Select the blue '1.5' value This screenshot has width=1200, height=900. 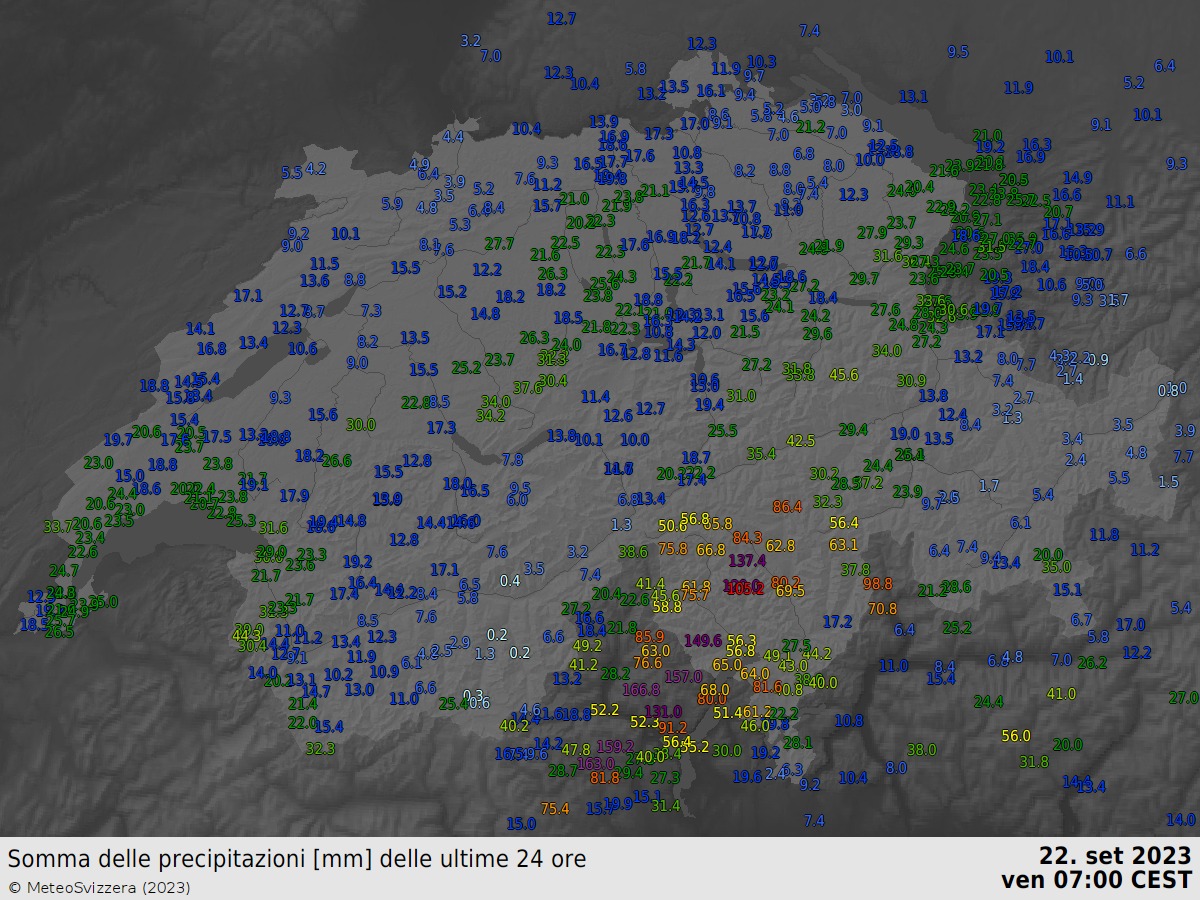1168,481
